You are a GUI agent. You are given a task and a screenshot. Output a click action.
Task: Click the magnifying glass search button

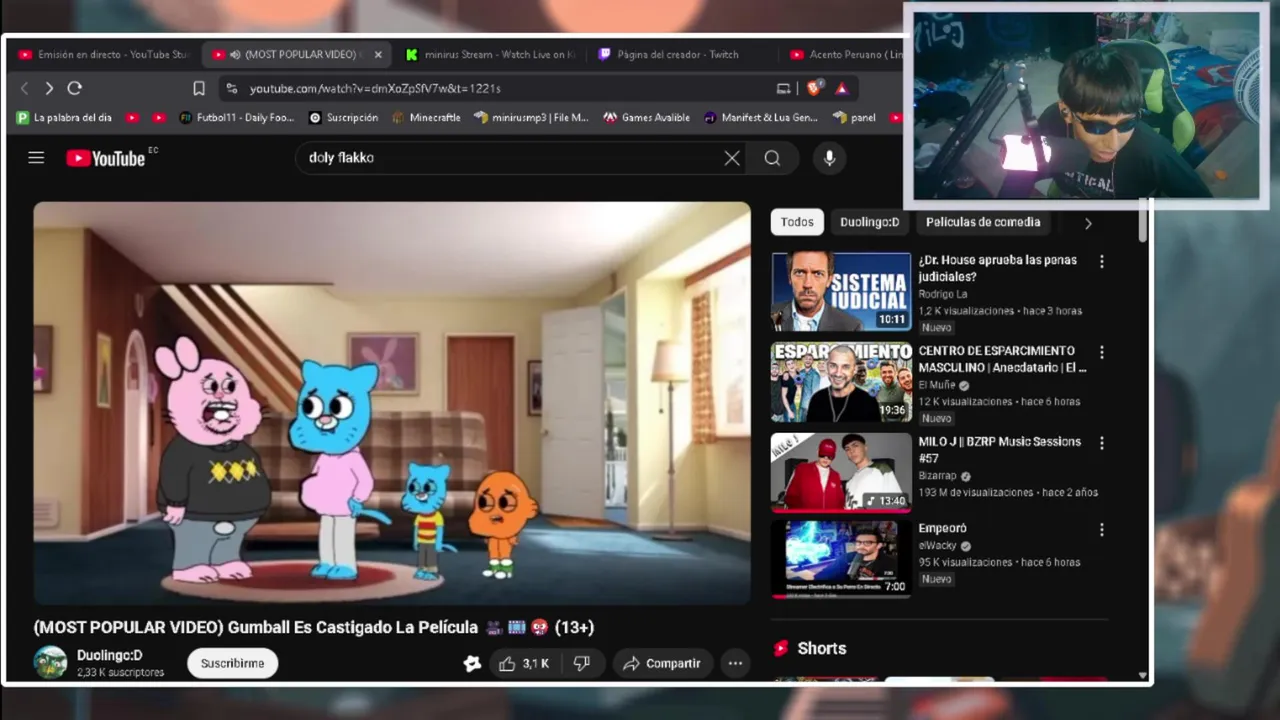pos(772,158)
